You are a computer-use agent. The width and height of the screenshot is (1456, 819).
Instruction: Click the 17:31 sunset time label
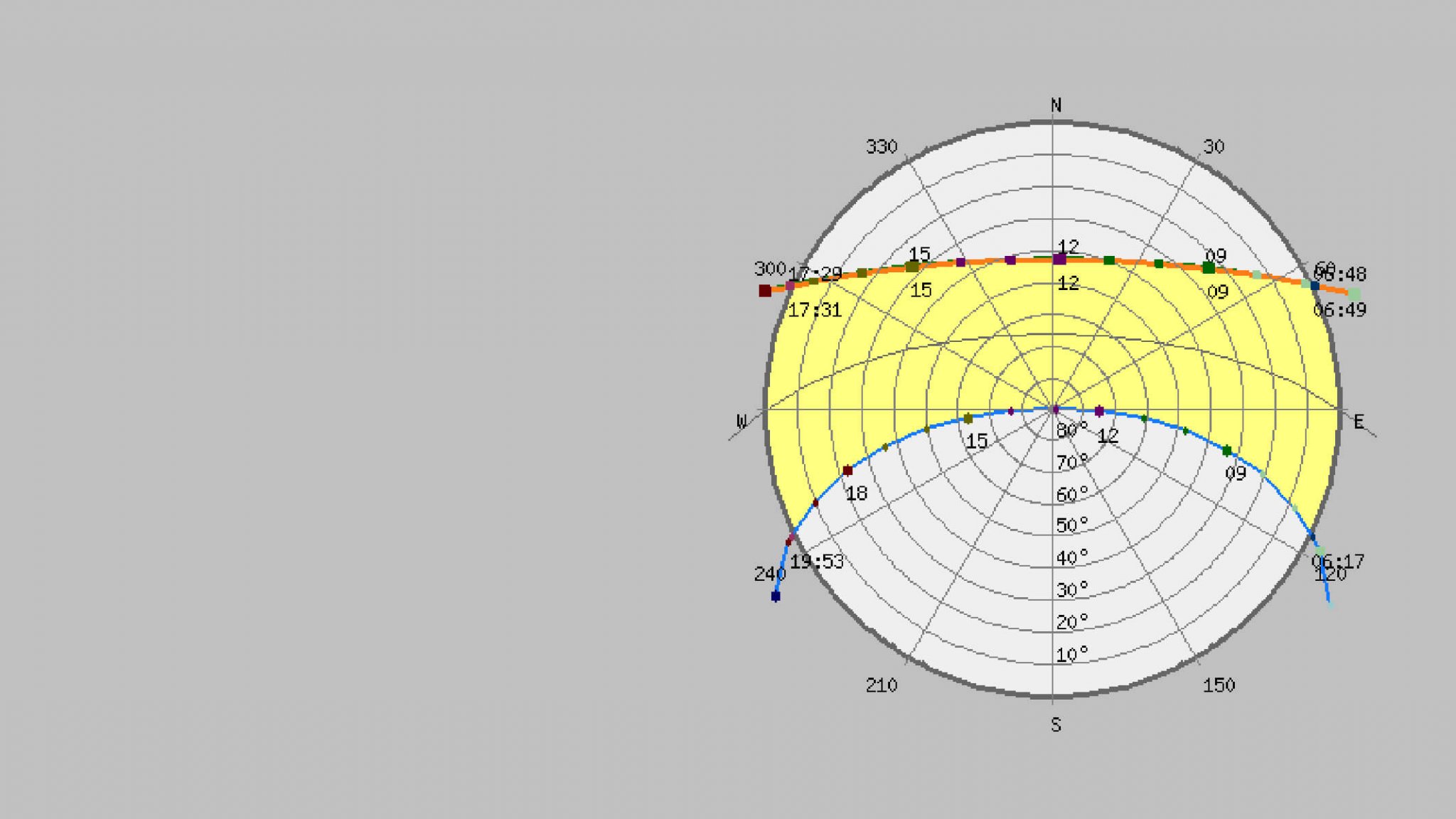815,310
